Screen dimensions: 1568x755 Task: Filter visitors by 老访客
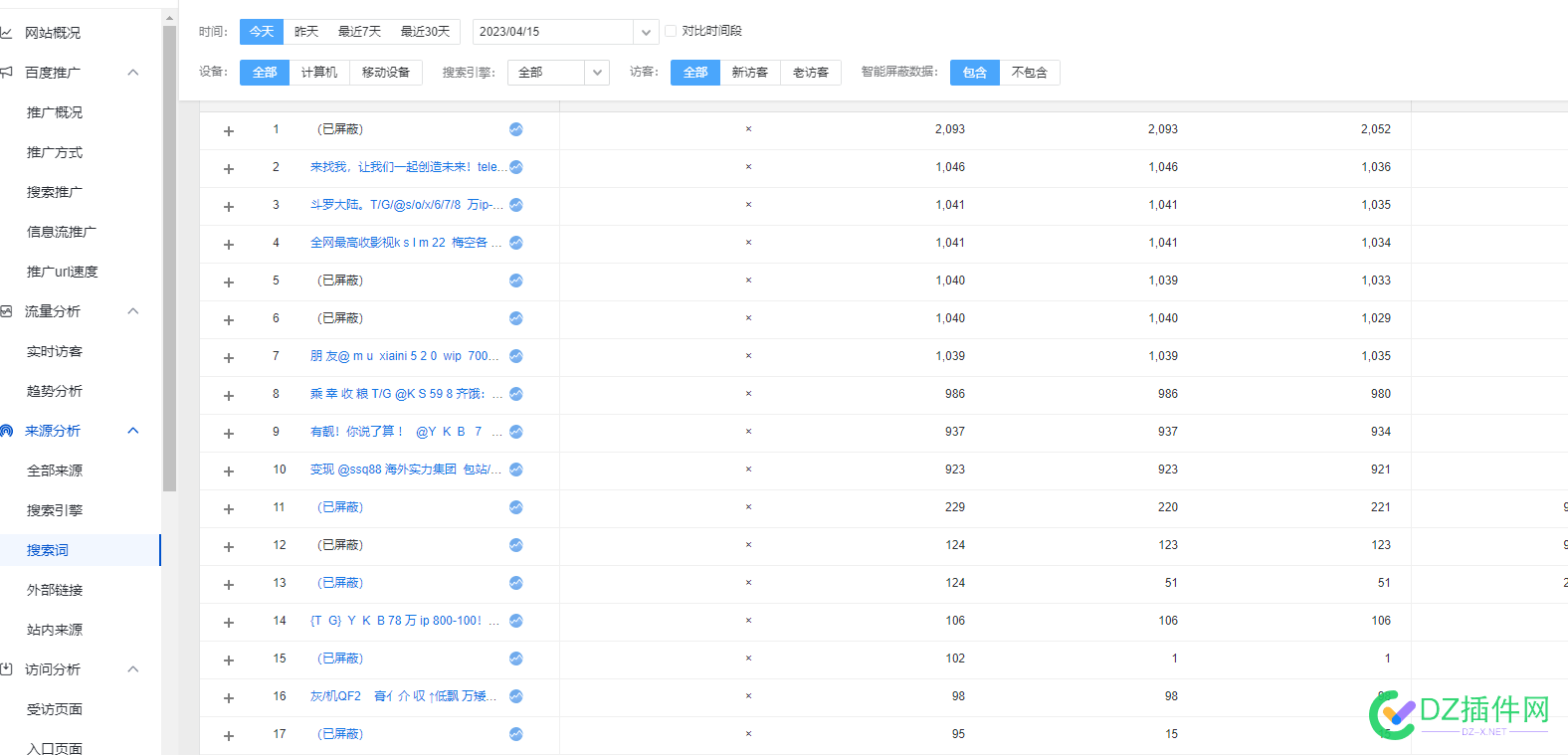811,73
